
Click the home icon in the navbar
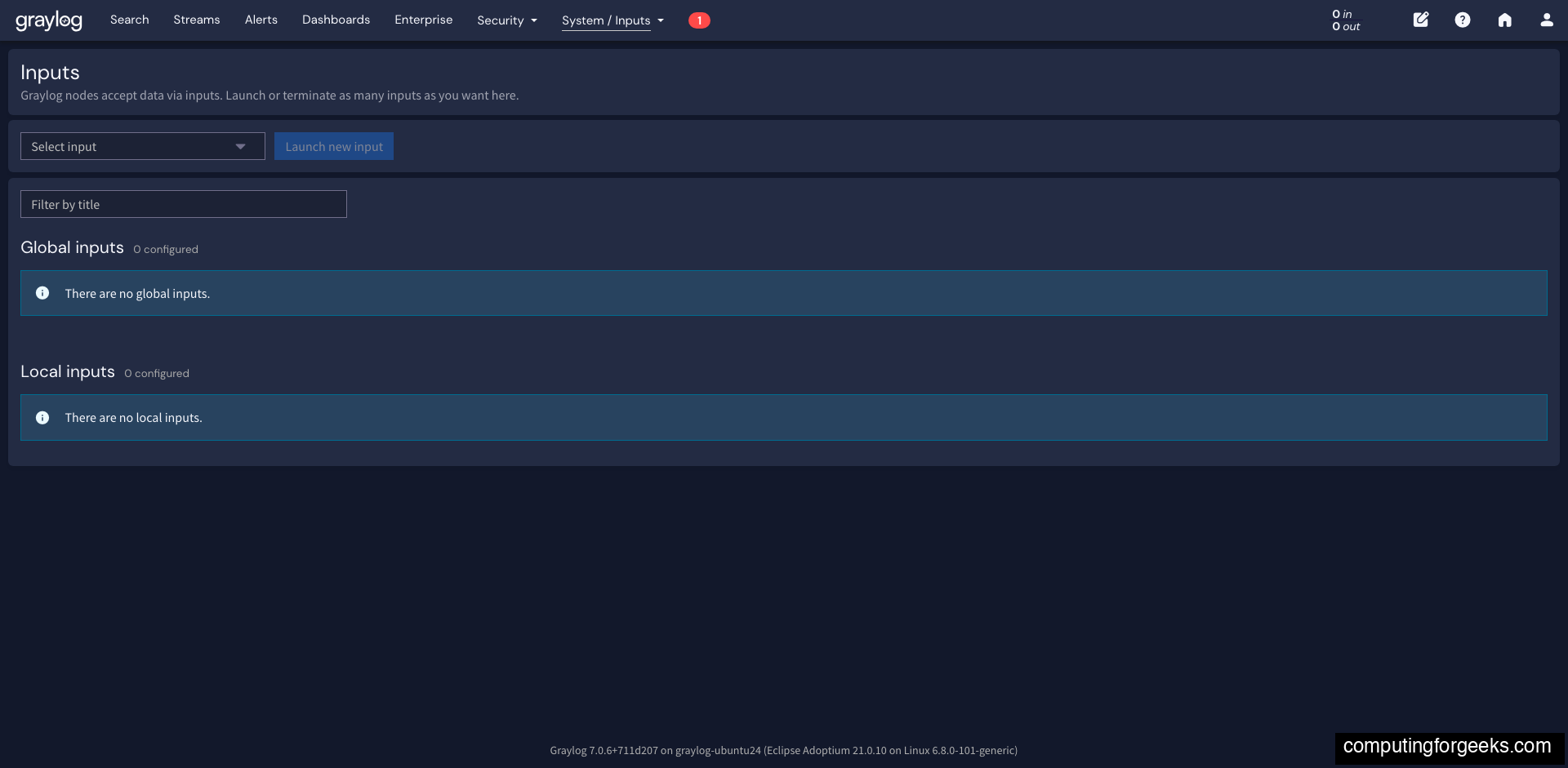click(x=1505, y=20)
